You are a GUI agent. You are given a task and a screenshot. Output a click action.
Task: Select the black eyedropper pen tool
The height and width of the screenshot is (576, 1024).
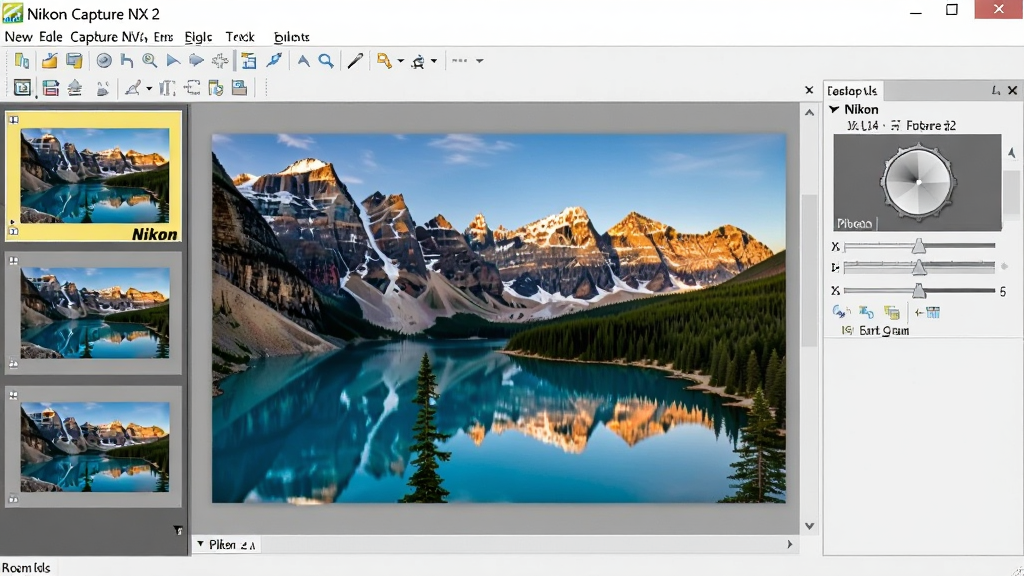355,61
